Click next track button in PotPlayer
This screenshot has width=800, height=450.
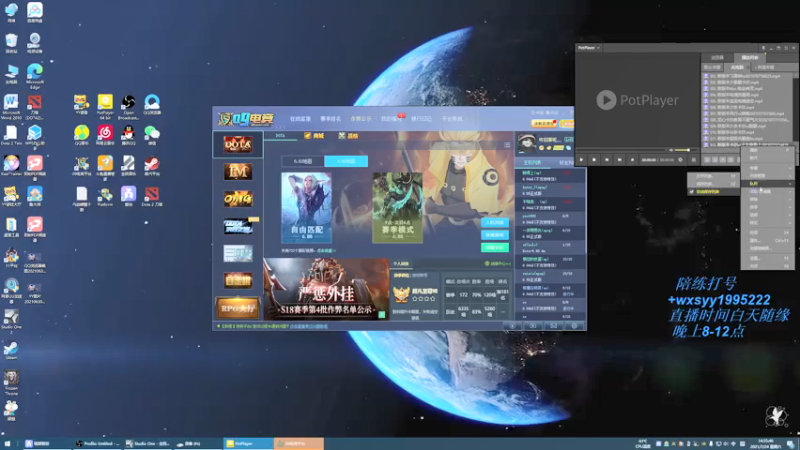pyautogui.click(x=619, y=160)
